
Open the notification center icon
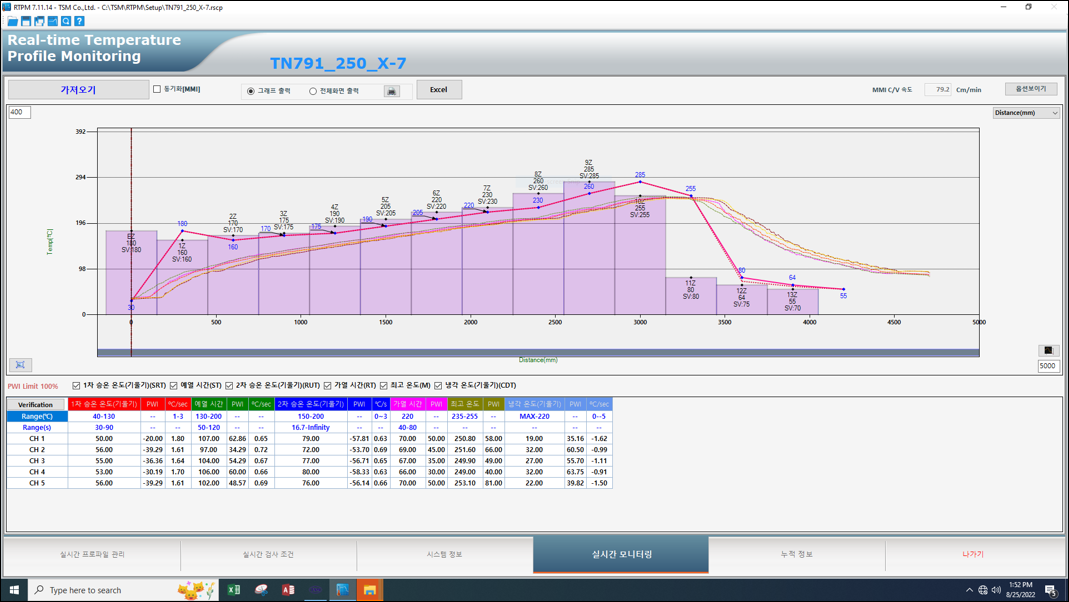(x=1051, y=590)
